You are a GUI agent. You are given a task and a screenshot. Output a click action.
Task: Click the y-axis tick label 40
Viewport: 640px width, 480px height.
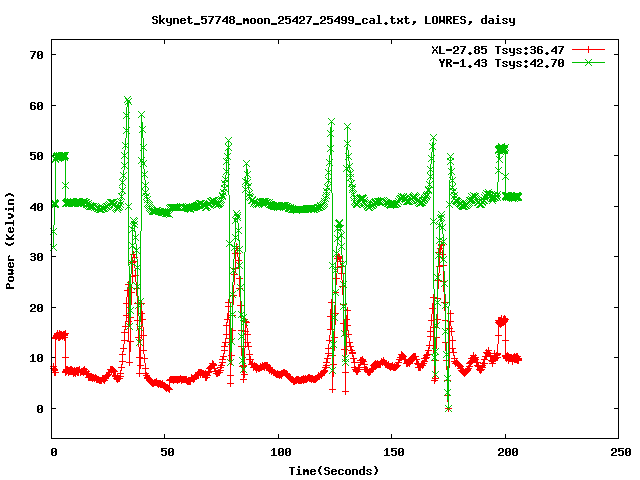(x=36, y=207)
